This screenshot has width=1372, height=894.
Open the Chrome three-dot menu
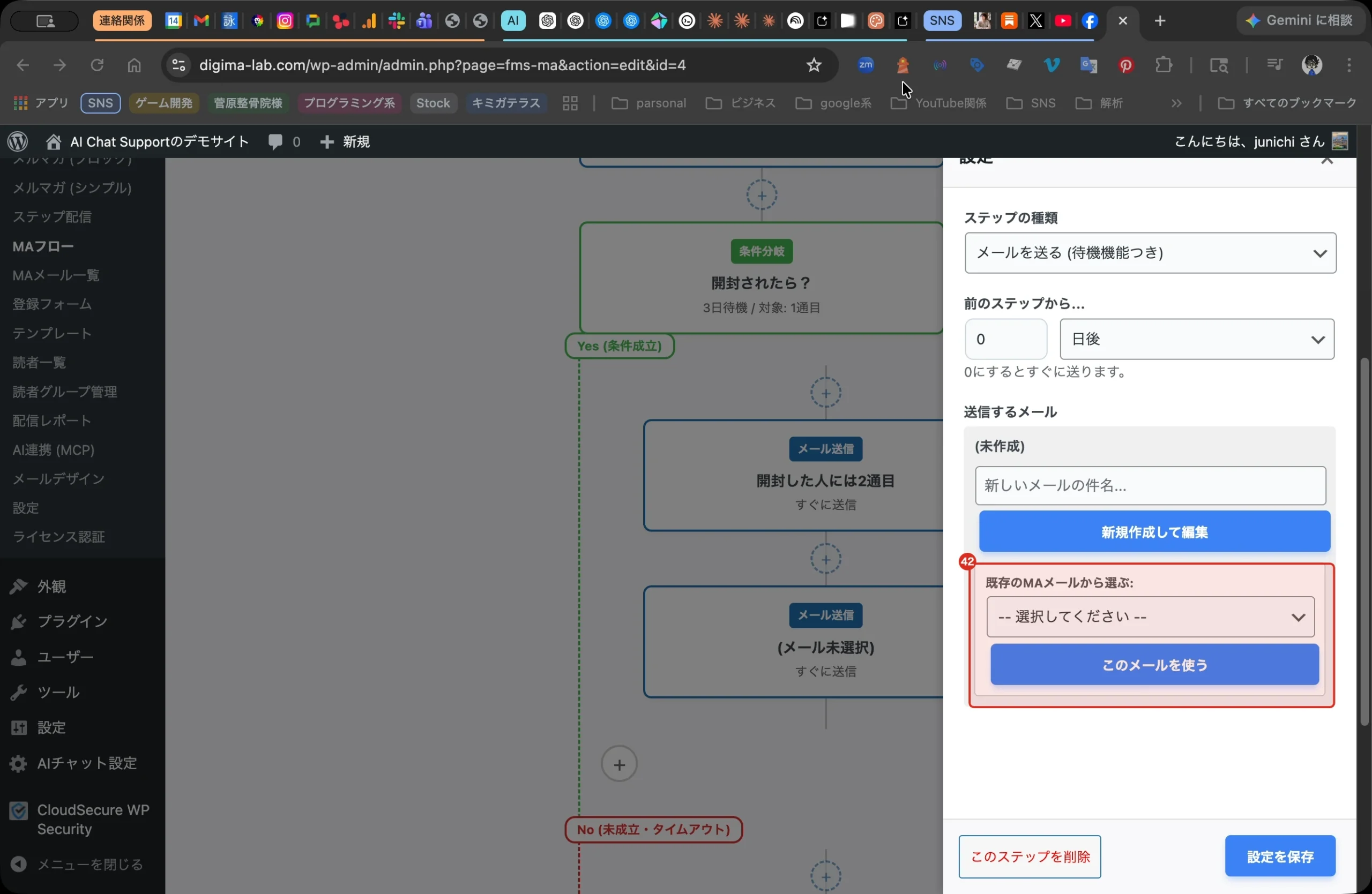pyautogui.click(x=1349, y=65)
